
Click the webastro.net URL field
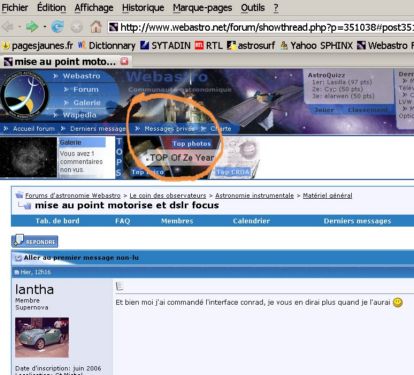pos(261,27)
